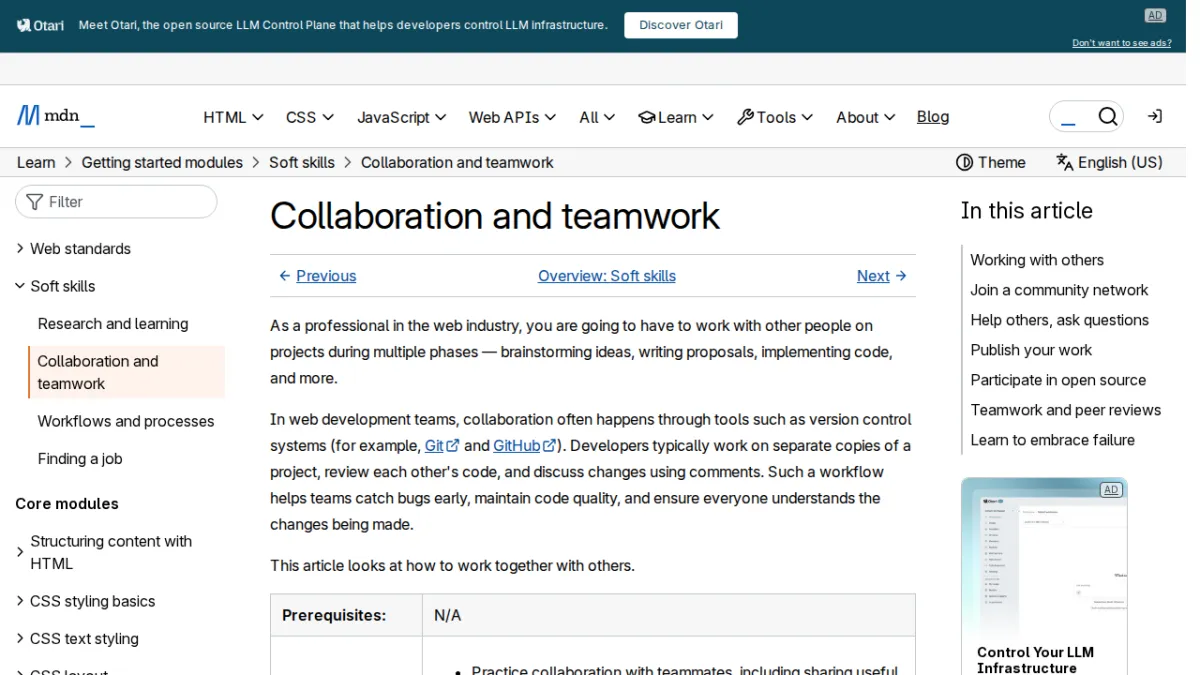
Task: Jump to Participate in open source section
Action: click(1058, 380)
